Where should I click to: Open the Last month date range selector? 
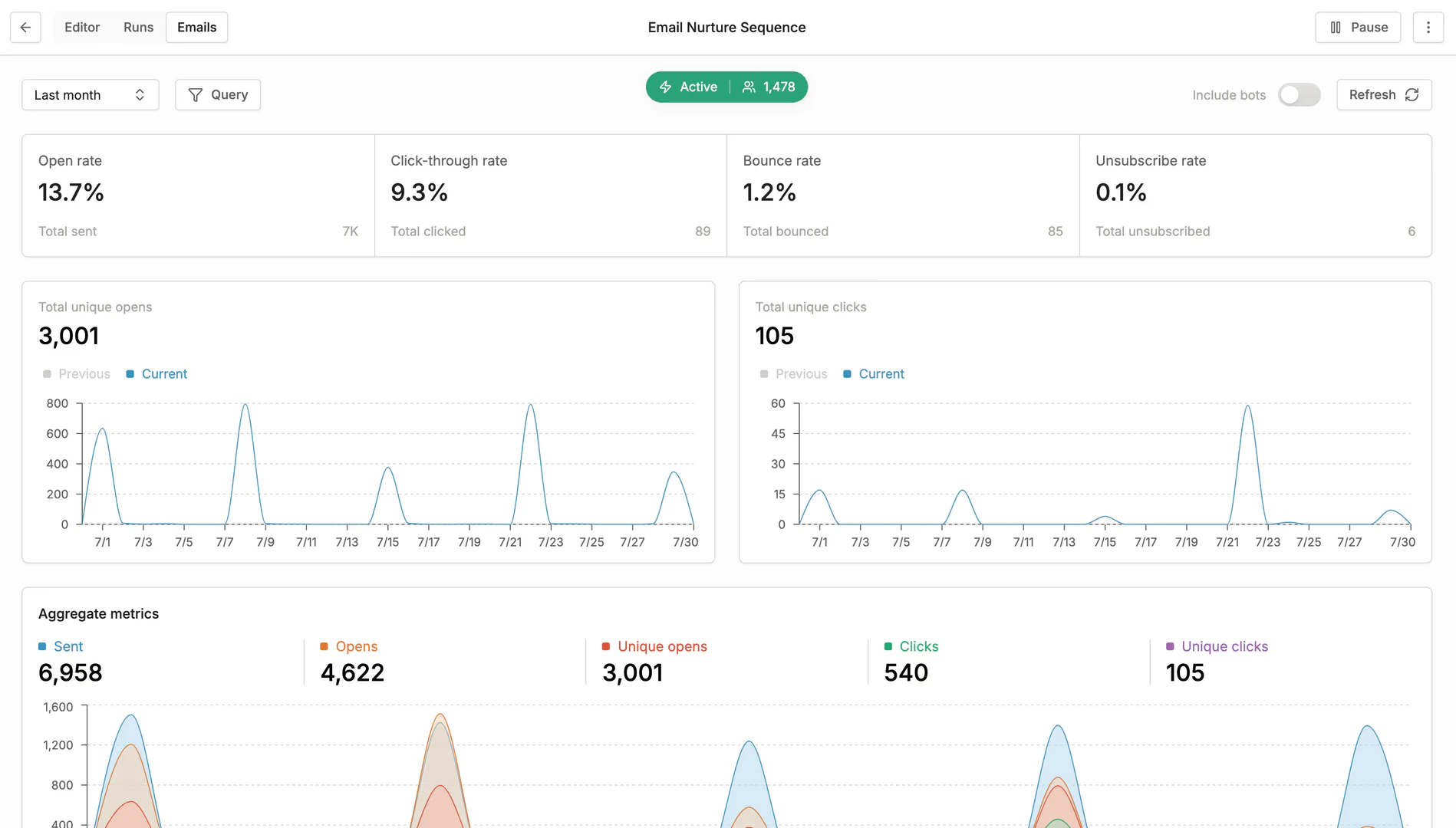90,94
